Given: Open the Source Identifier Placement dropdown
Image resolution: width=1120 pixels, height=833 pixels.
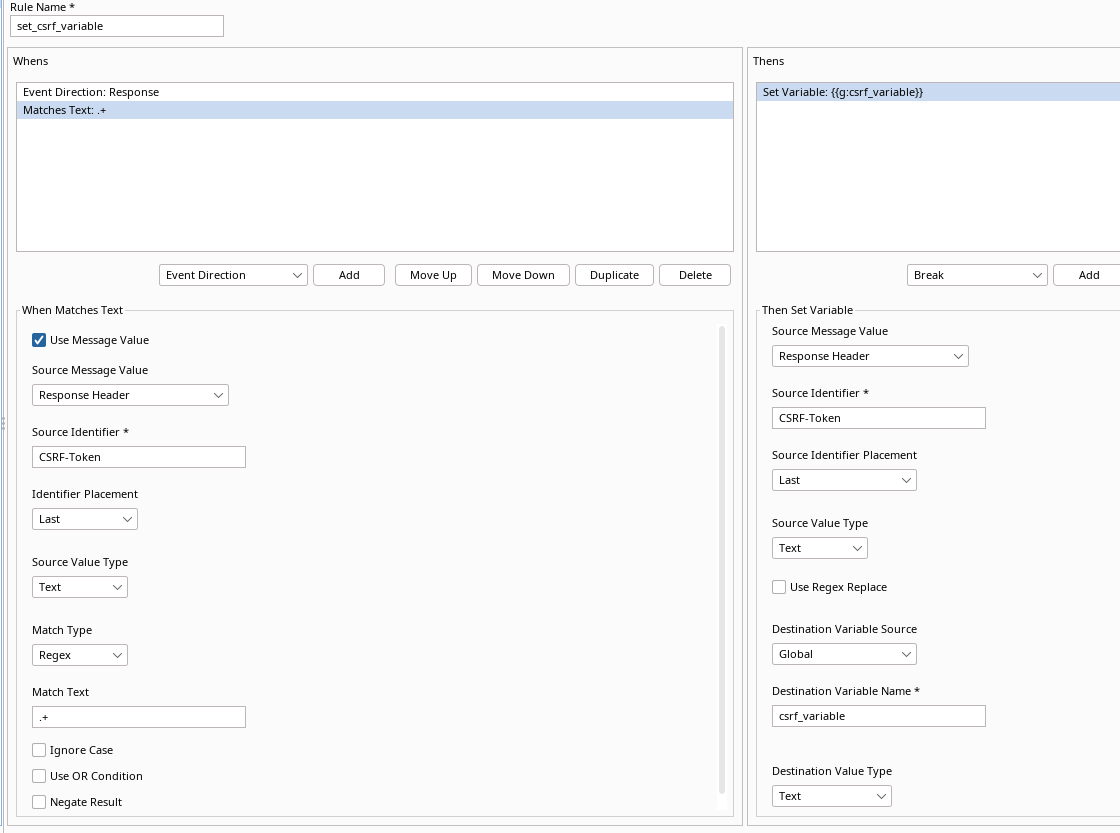Looking at the screenshot, I should (x=844, y=479).
